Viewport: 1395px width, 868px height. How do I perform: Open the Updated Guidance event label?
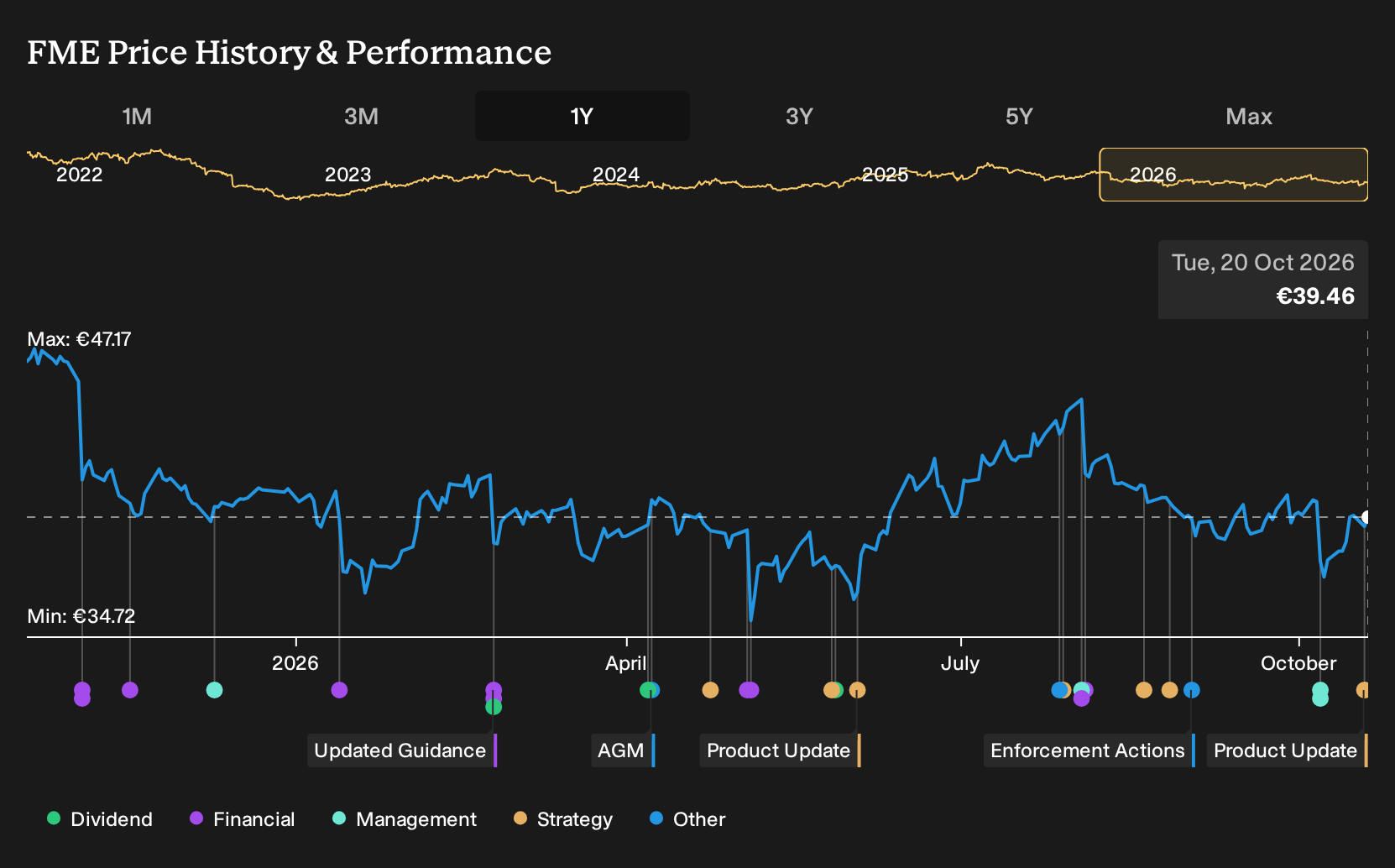[x=401, y=750]
